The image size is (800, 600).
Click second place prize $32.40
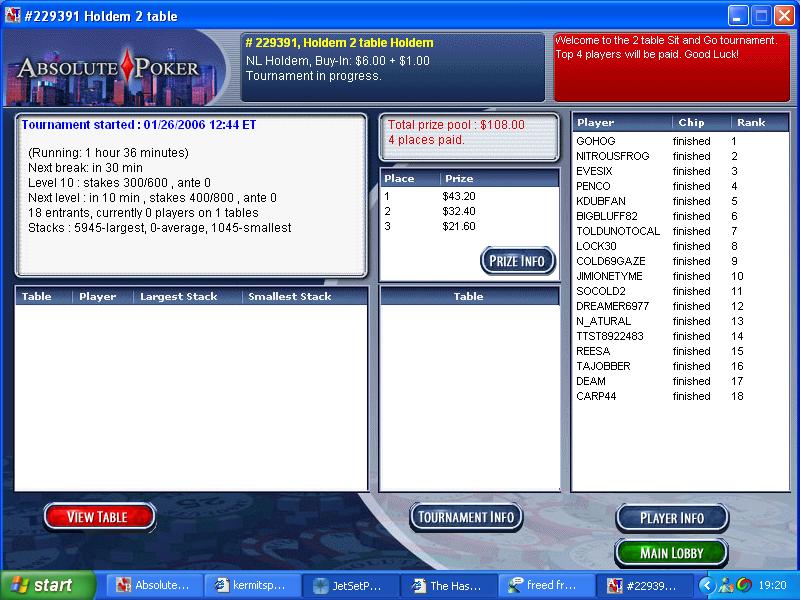[x=459, y=211]
